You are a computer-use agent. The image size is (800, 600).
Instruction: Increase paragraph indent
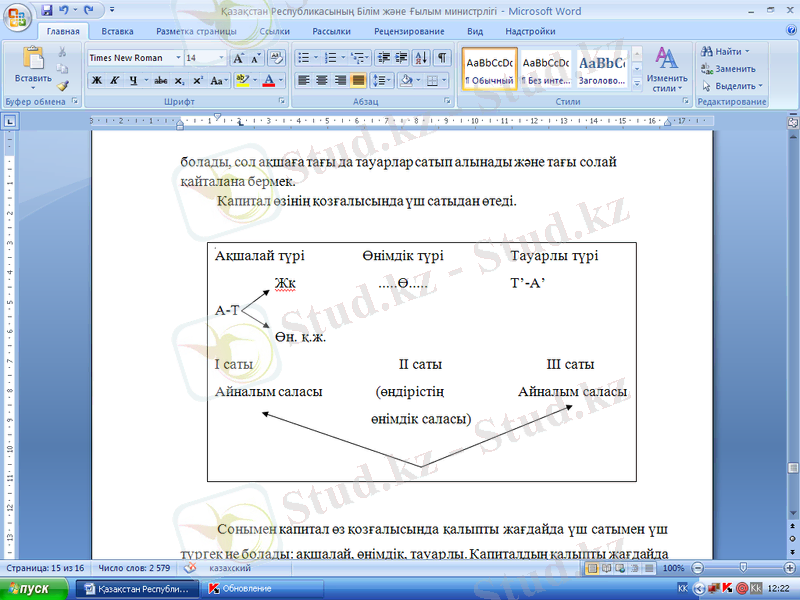pos(401,58)
